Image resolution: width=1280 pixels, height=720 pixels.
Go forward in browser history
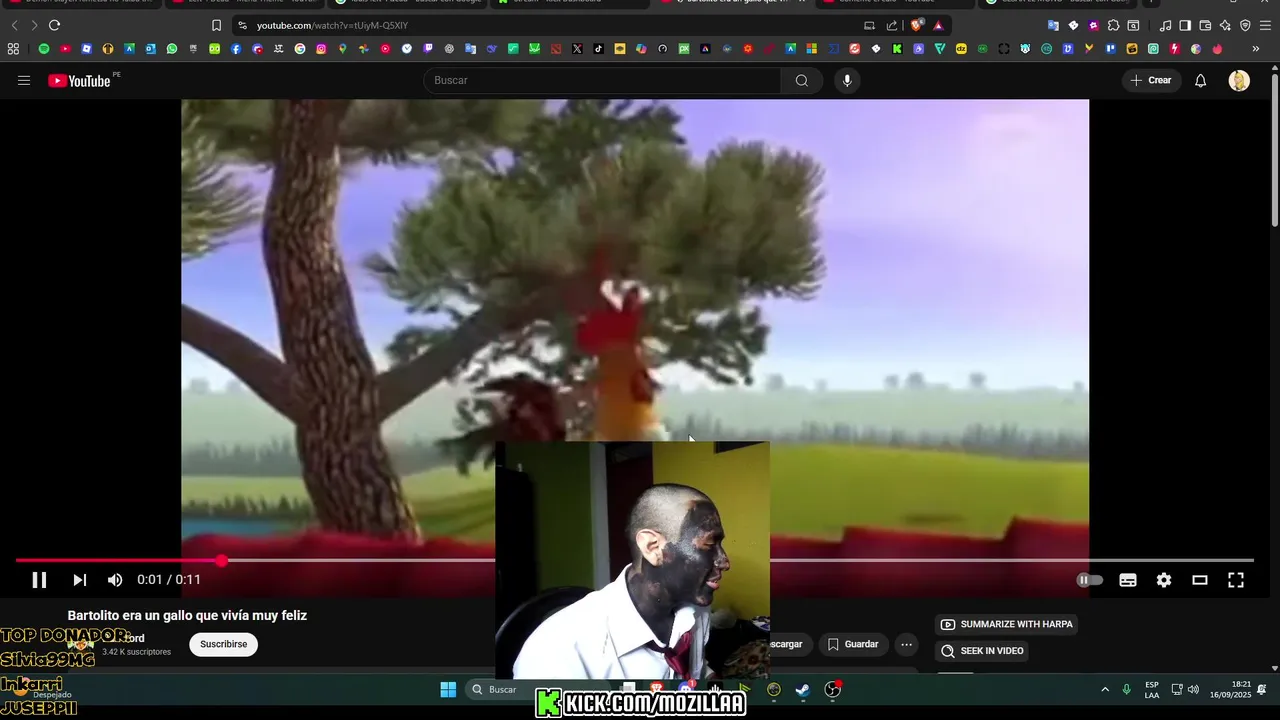click(x=34, y=25)
